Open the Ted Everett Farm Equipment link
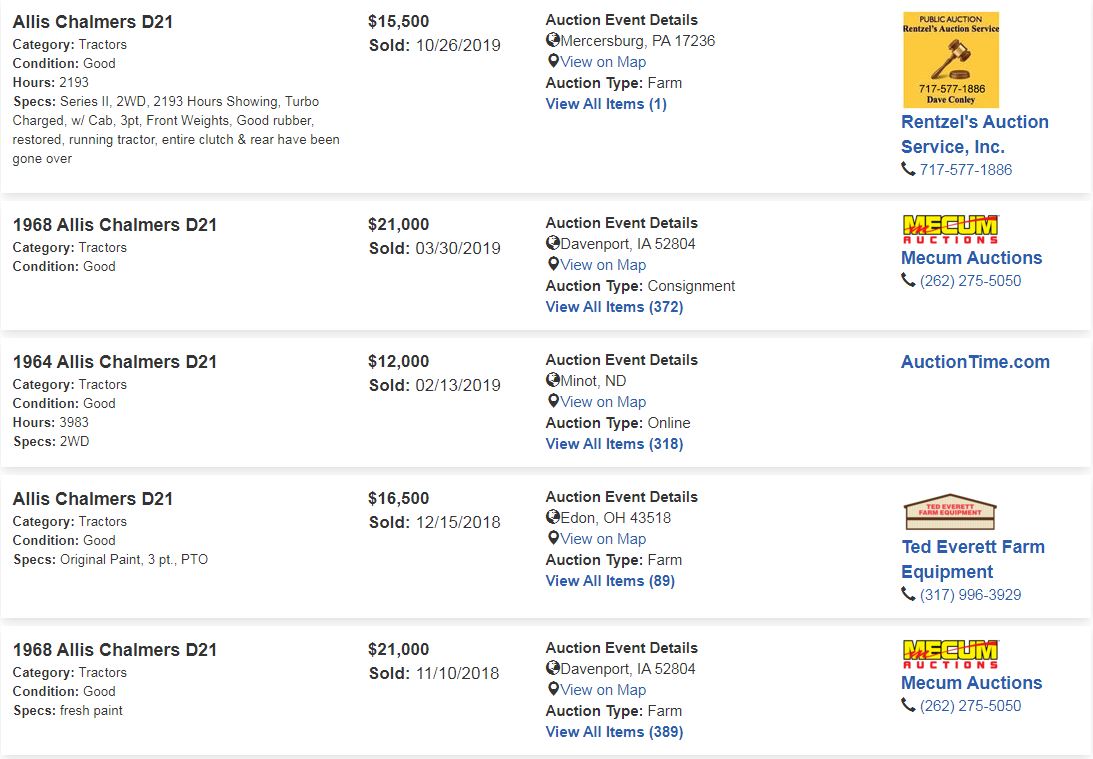 pos(973,559)
